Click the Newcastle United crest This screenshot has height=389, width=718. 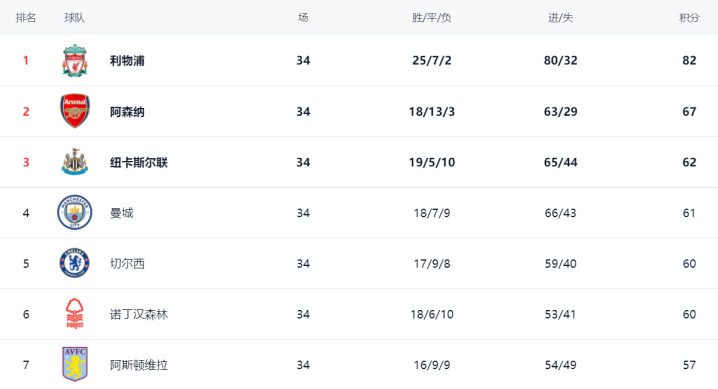75,162
